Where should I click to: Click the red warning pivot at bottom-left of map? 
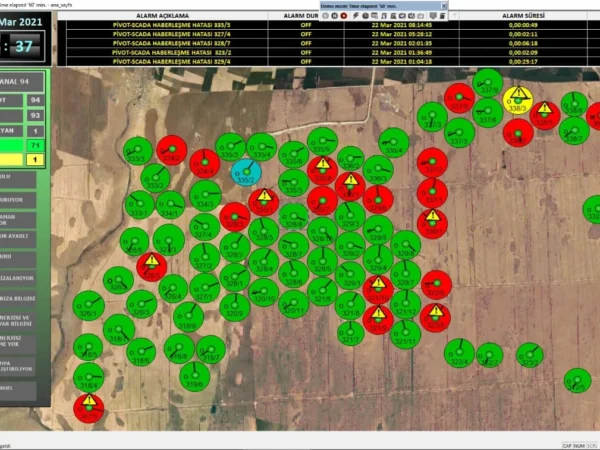[88, 406]
